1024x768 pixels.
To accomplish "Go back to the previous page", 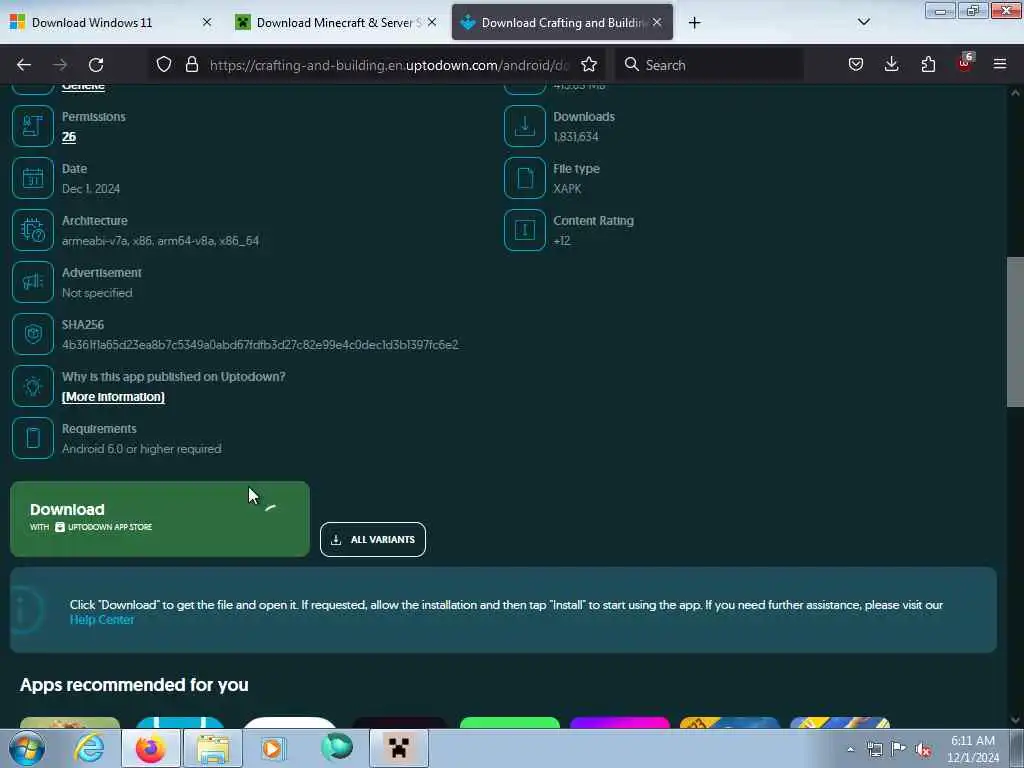I will coord(24,65).
